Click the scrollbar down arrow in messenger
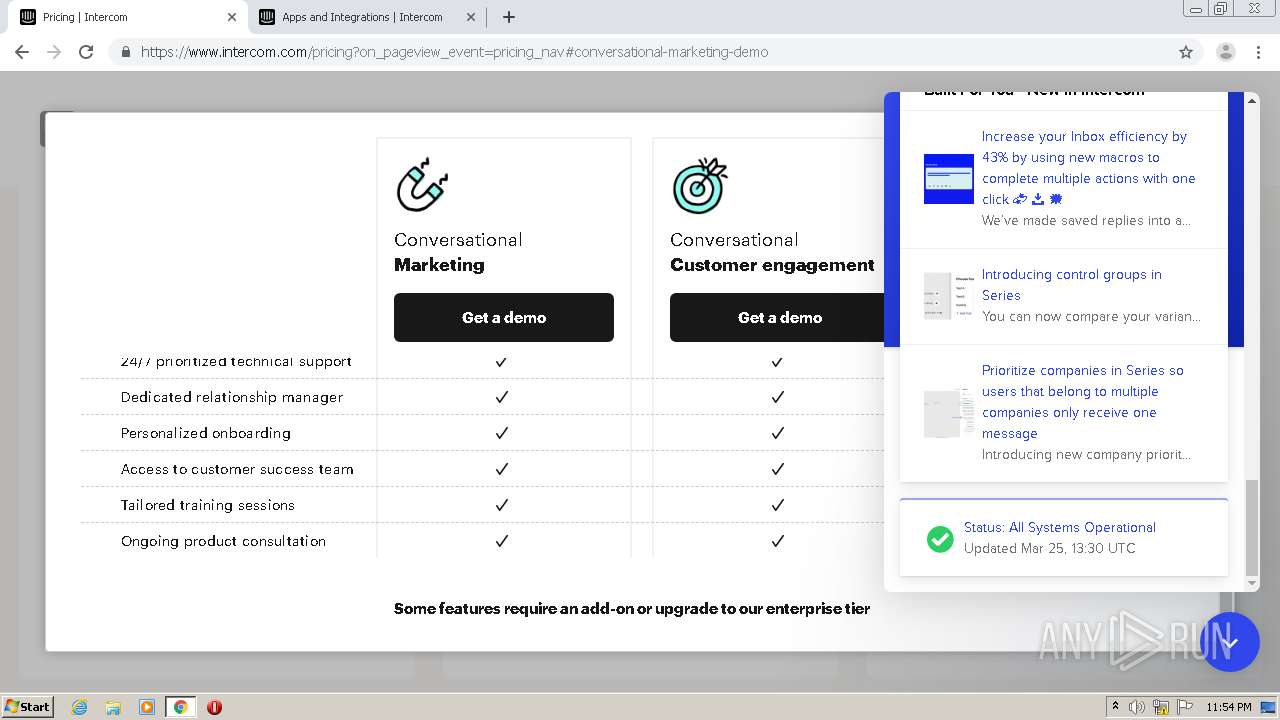This screenshot has width=1280, height=720. (x=1252, y=583)
